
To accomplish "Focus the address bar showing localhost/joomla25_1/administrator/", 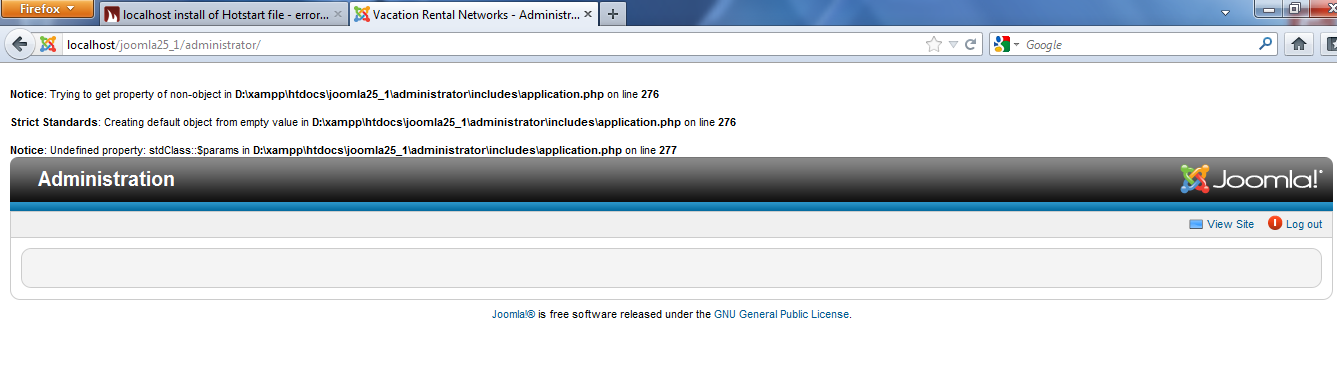I will tap(490, 44).
